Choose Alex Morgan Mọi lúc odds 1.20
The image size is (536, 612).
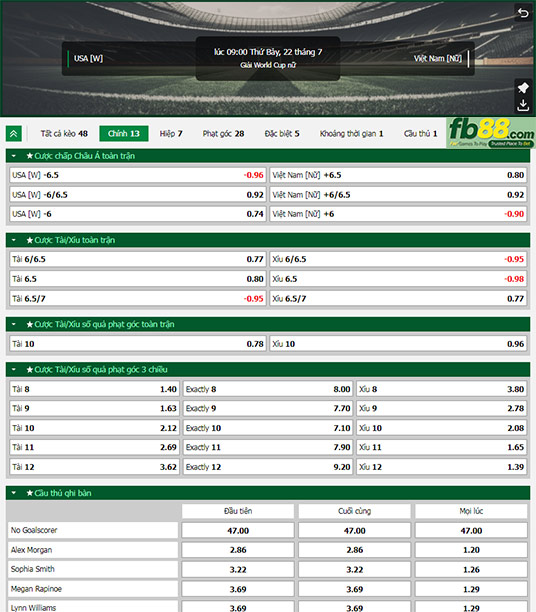471,550
